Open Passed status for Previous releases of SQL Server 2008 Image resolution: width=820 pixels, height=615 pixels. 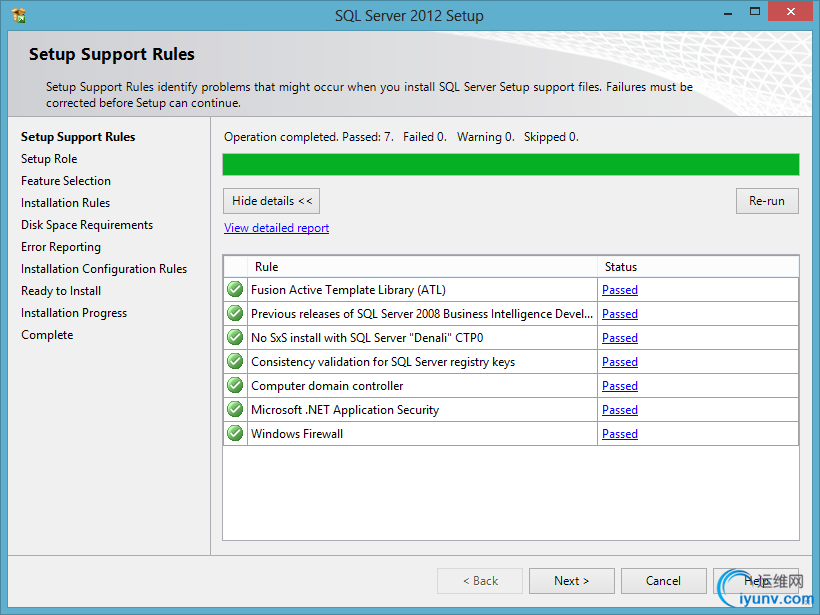(x=620, y=314)
